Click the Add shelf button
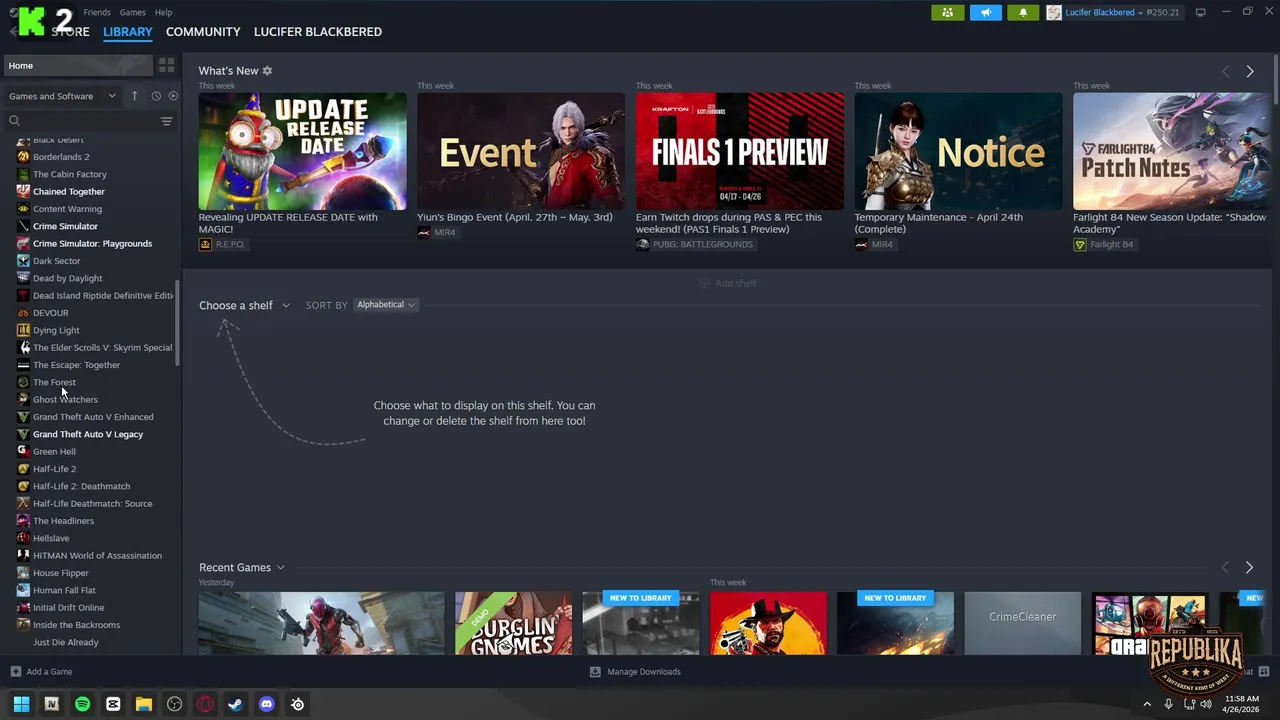The height and width of the screenshot is (720, 1280). coord(727,284)
